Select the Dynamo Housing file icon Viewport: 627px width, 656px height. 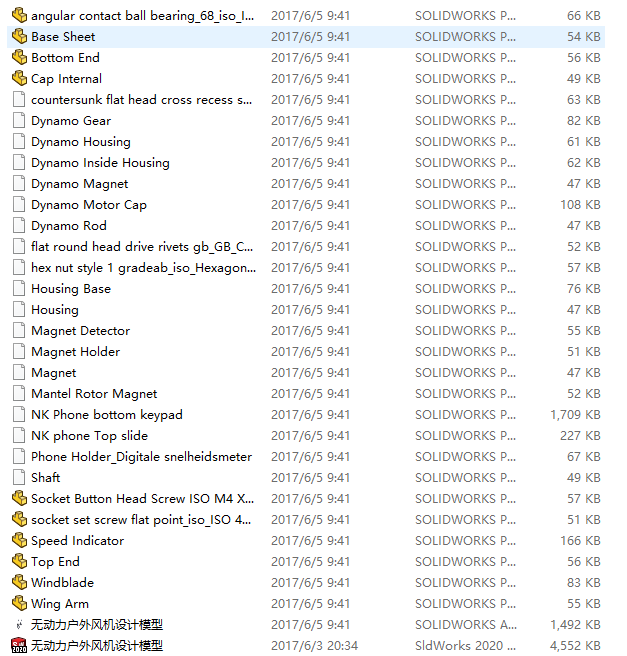(19, 141)
